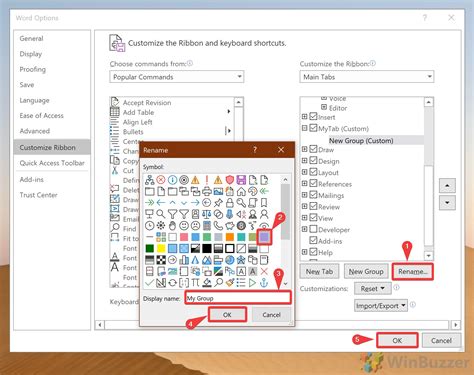474x375 pixels.
Task: Choose the piggy bank symbol
Action: [230, 226]
